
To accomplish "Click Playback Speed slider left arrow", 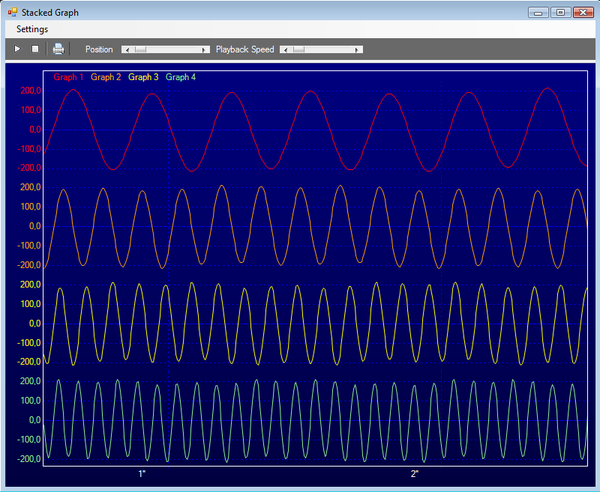I will [284, 49].
